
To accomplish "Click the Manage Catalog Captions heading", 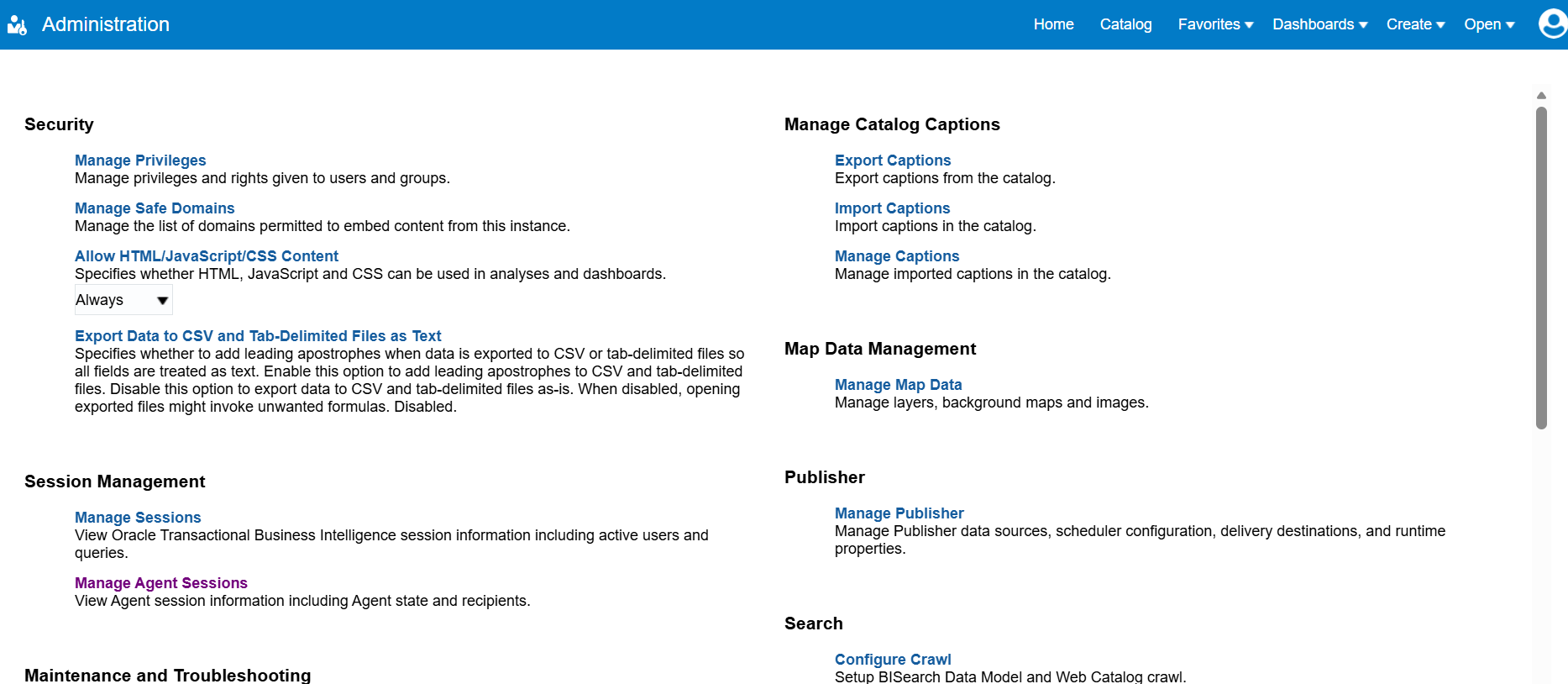I will tap(892, 124).
